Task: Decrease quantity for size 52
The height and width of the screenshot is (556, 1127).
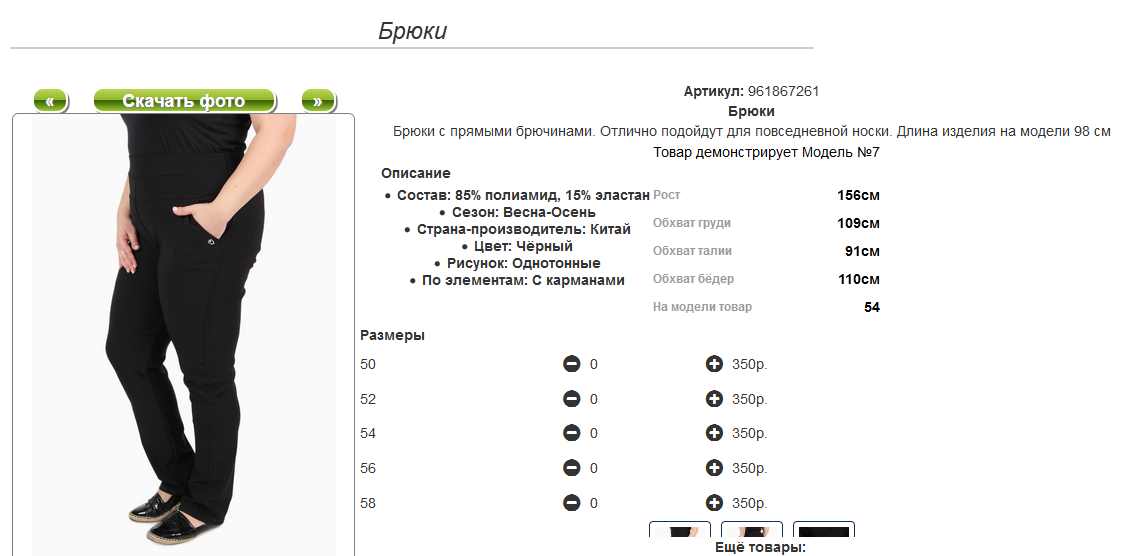Action: click(x=571, y=399)
